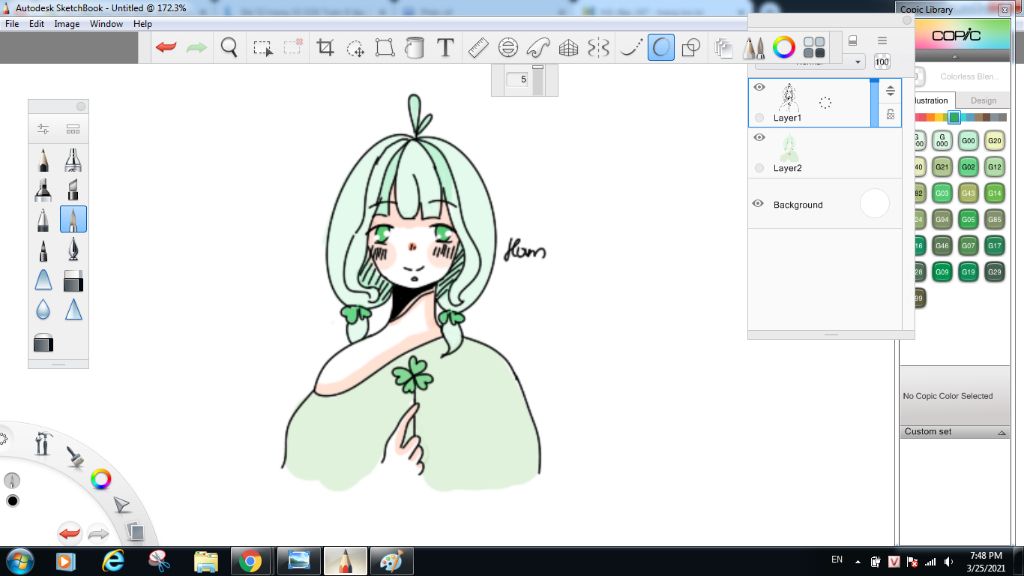Pick the G20 Copic color swatch
This screenshot has height=576, width=1024.
[x=995, y=140]
